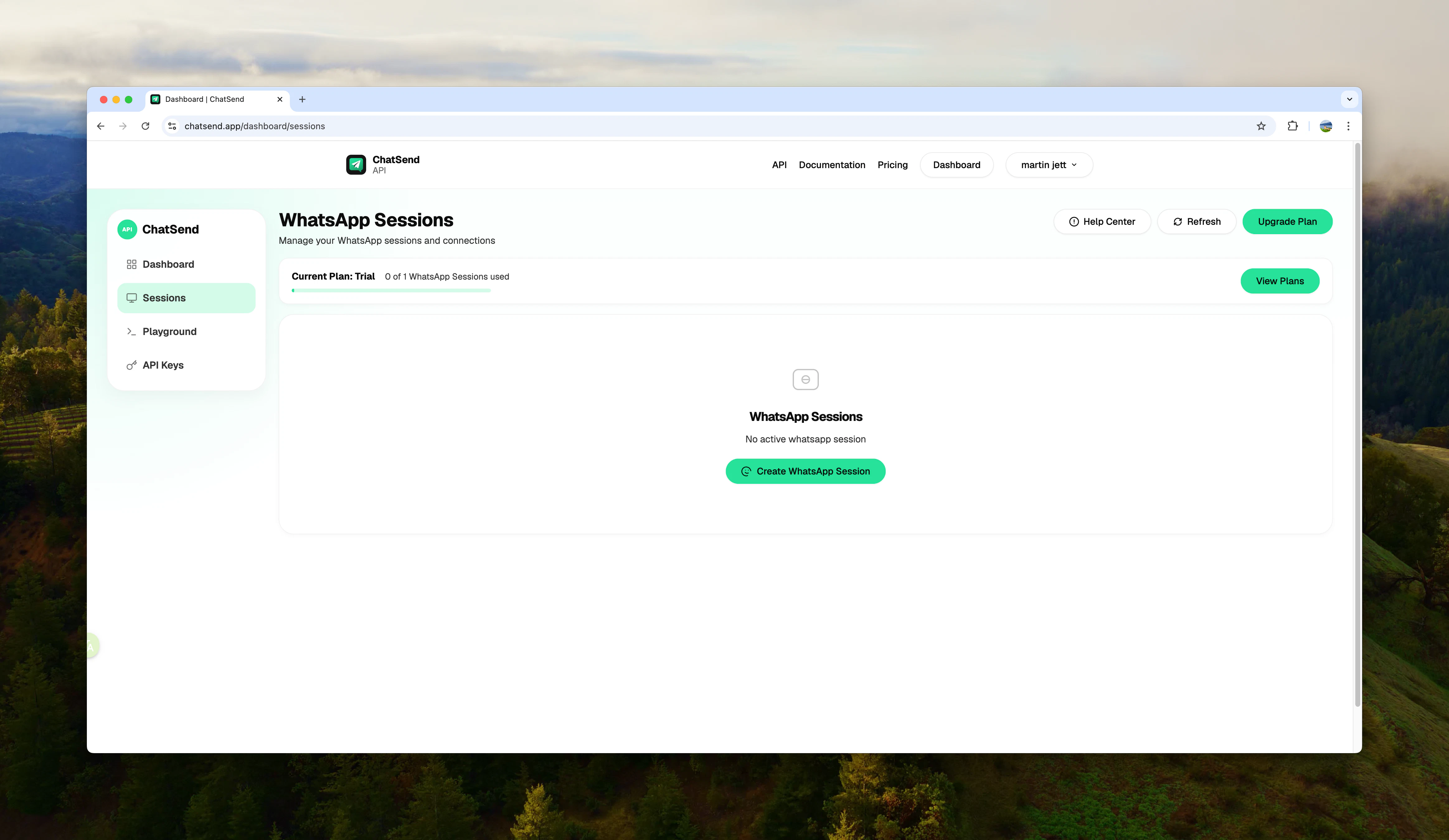The image size is (1449, 840).
Task: Open Documentation in top navigation
Action: (832, 164)
